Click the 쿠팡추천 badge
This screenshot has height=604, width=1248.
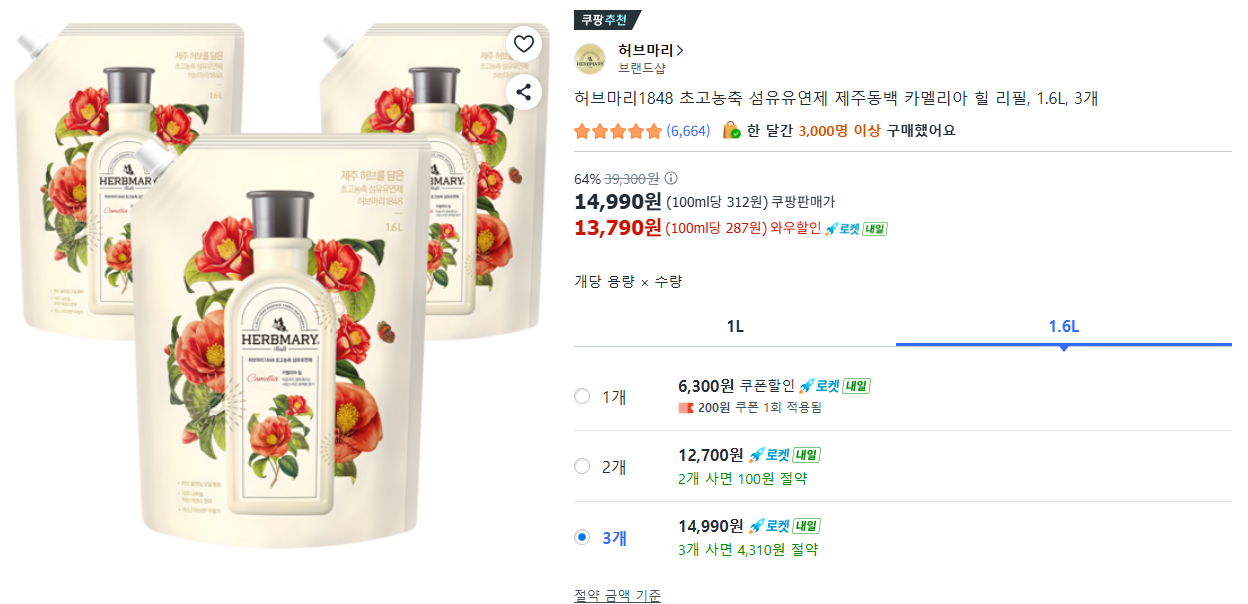click(x=606, y=19)
